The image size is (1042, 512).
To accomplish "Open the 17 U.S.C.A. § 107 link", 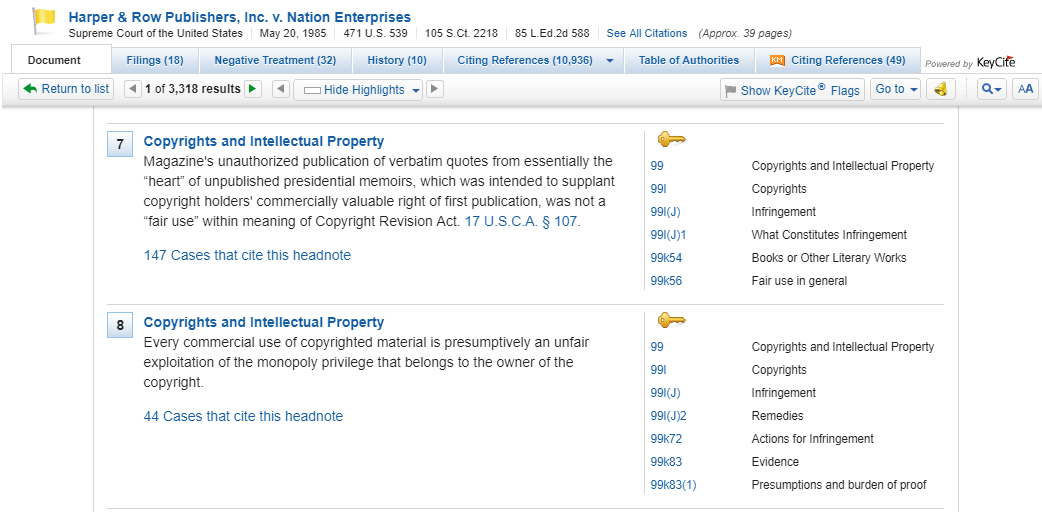I will pyautogui.click(x=521, y=221).
